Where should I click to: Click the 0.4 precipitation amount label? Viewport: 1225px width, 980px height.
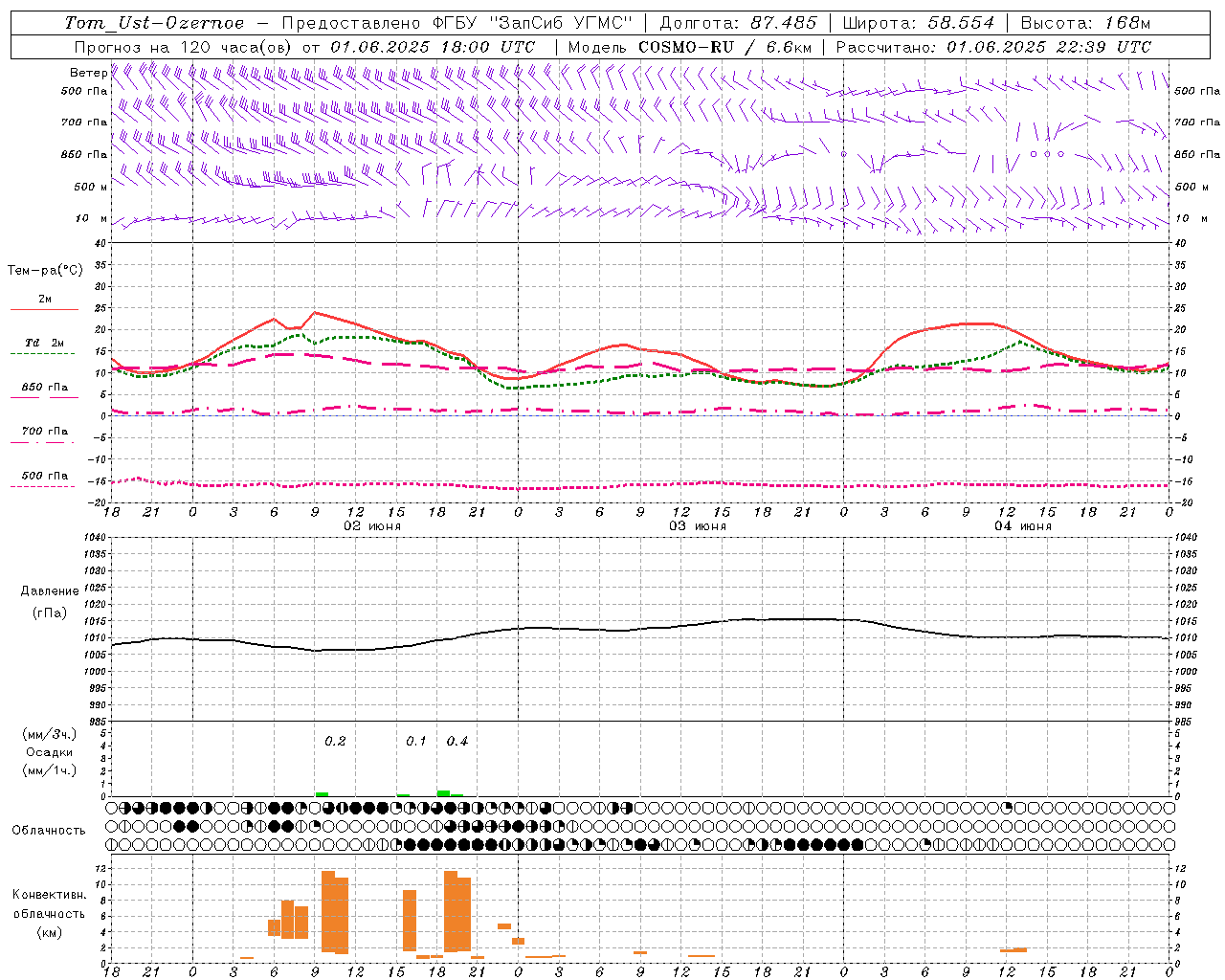(x=457, y=741)
